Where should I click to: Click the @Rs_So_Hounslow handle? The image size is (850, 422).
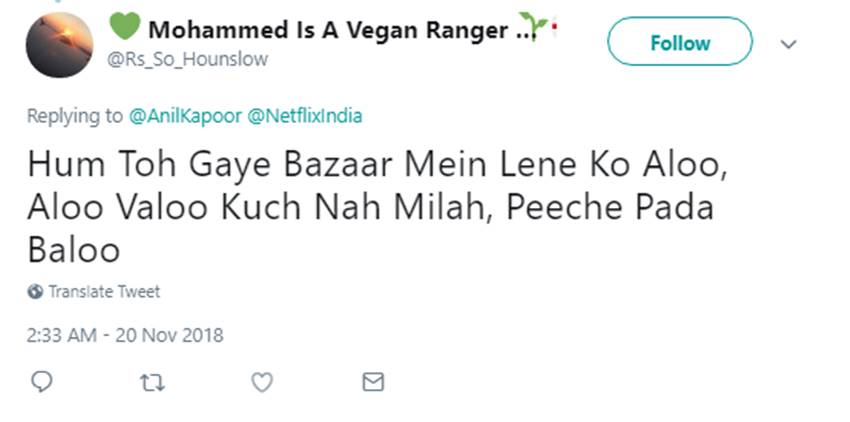click(x=187, y=59)
